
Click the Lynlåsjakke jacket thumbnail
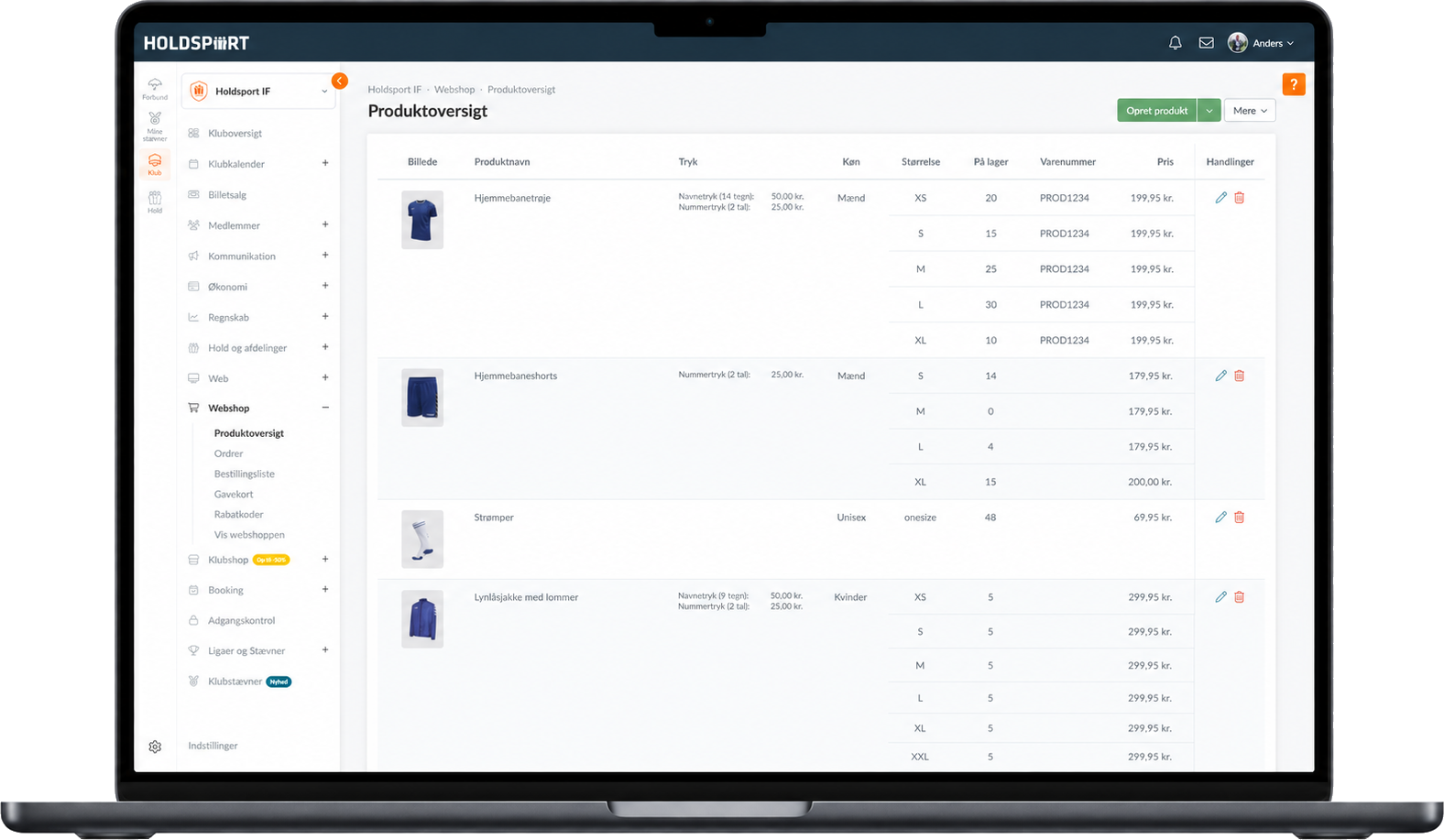tap(422, 619)
